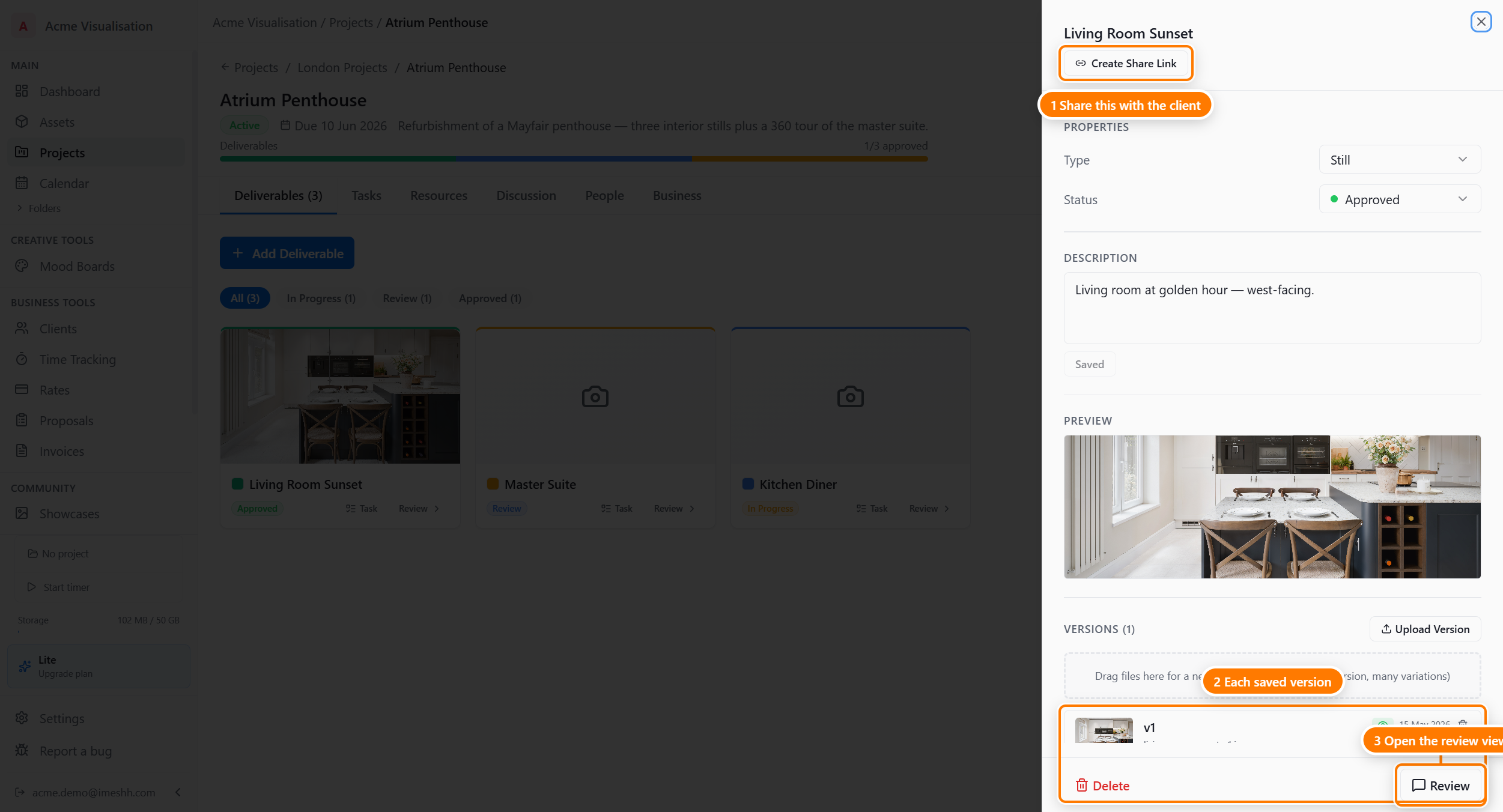Click the back arrow before Projects breadcrumb
Viewport: 1503px width, 812px height.
(225, 67)
